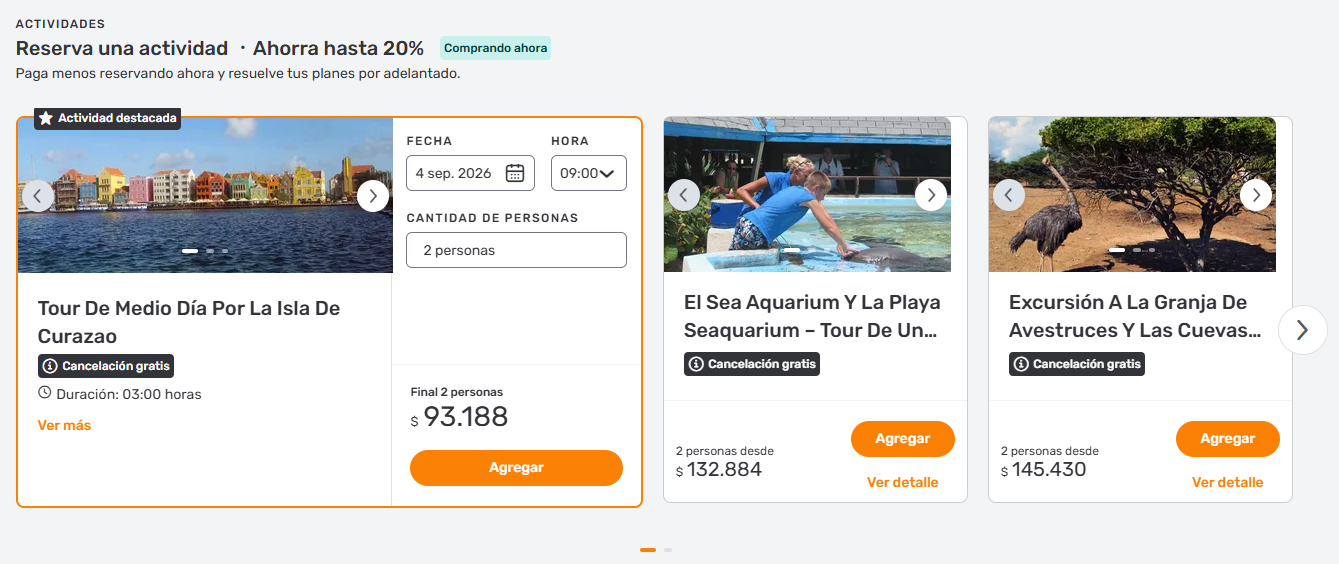1339x564 pixels.
Task: Show next photo of Curazao tour
Action: click(373, 195)
